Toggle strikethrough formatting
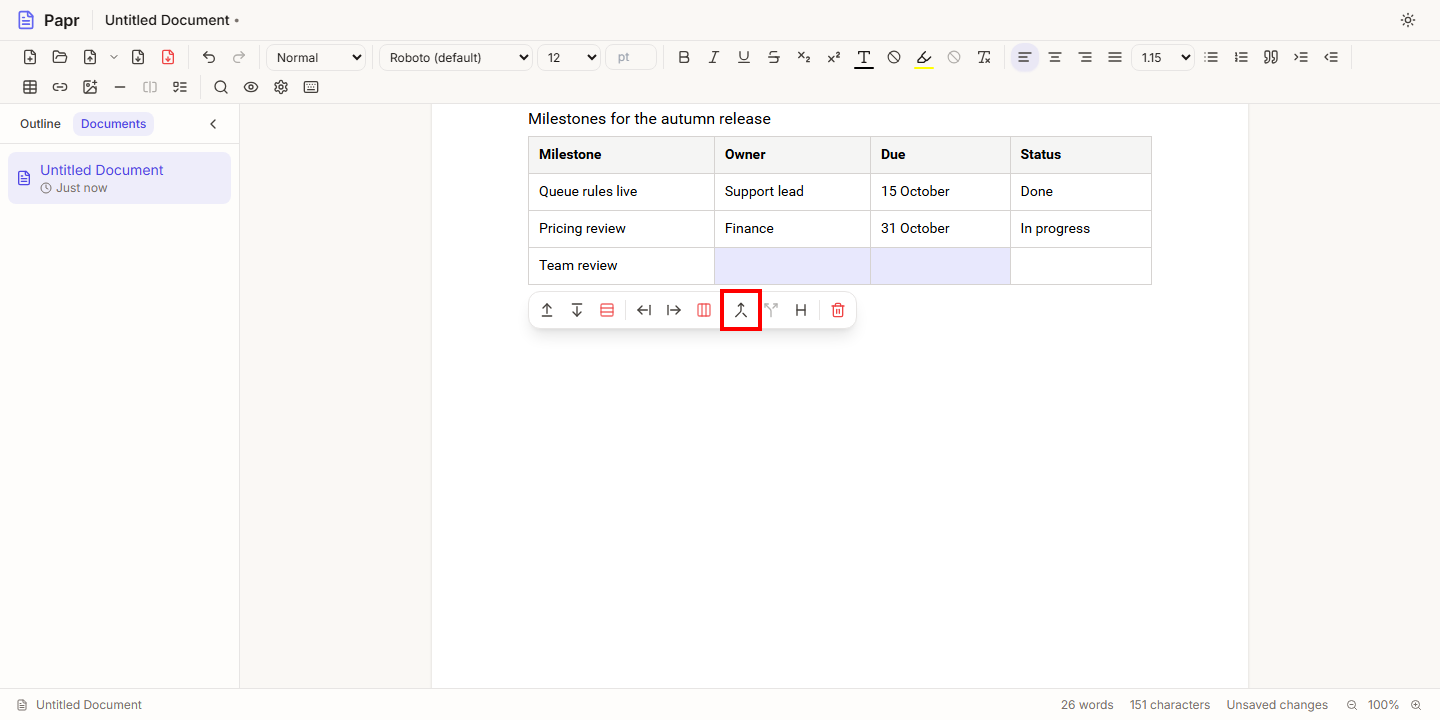This screenshot has height=720, width=1440. coord(774,57)
